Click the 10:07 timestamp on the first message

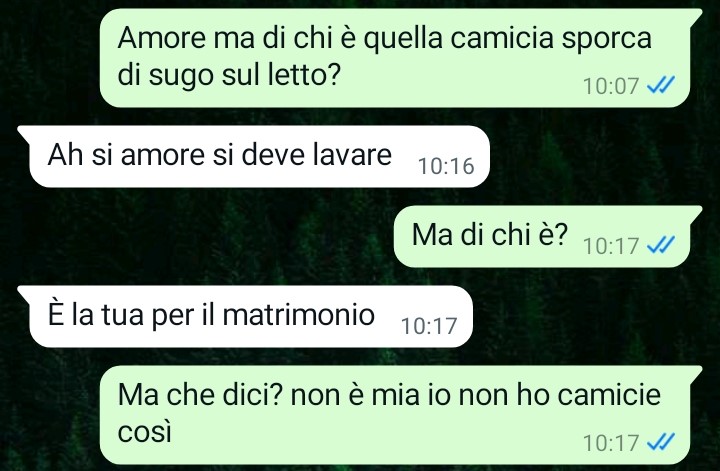[x=611, y=86]
